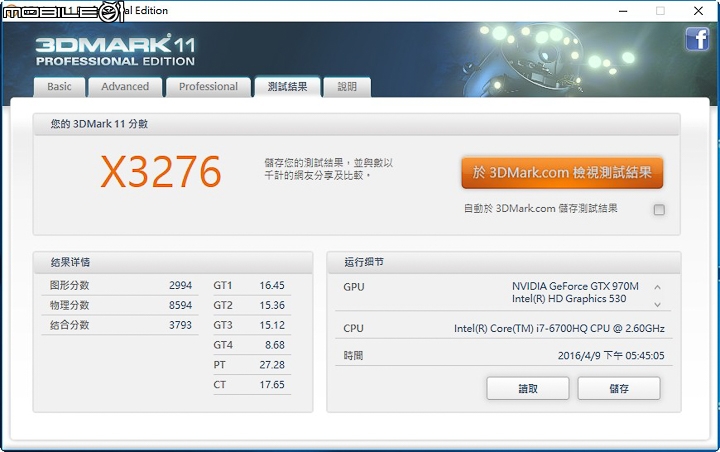This screenshot has height=452, width=720.
Task: Select the Professional tab
Action: click(x=208, y=87)
